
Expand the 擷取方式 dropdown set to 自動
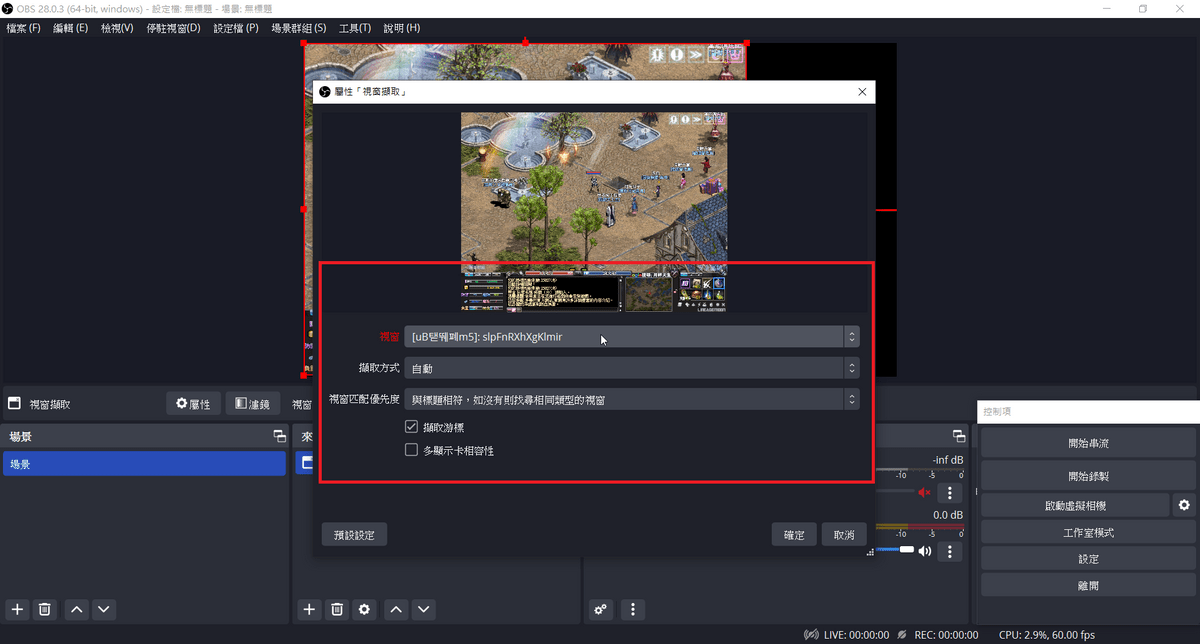[632, 368]
